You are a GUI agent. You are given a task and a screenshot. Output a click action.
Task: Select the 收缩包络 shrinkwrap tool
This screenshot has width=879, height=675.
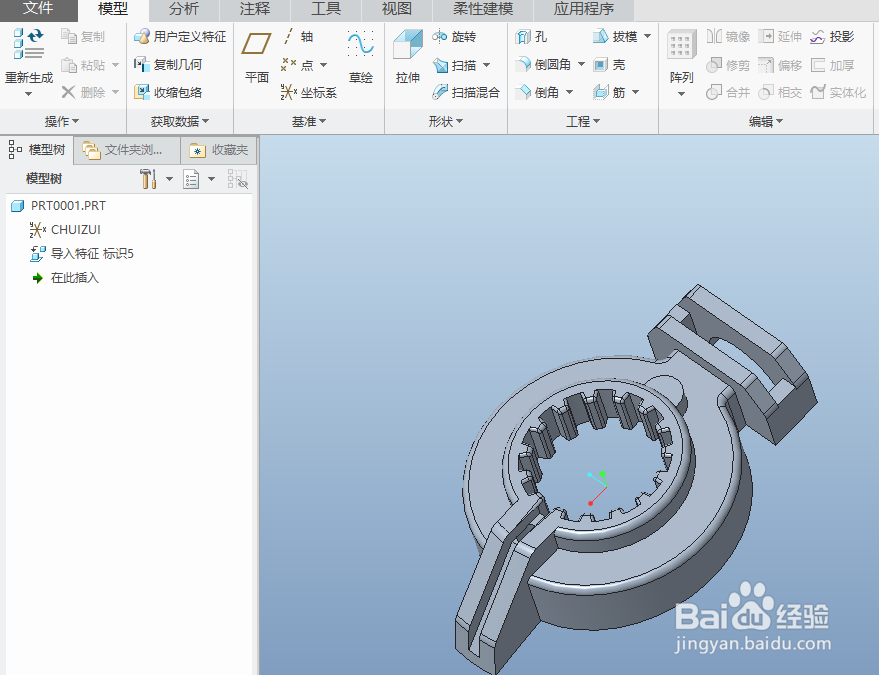click(x=168, y=92)
